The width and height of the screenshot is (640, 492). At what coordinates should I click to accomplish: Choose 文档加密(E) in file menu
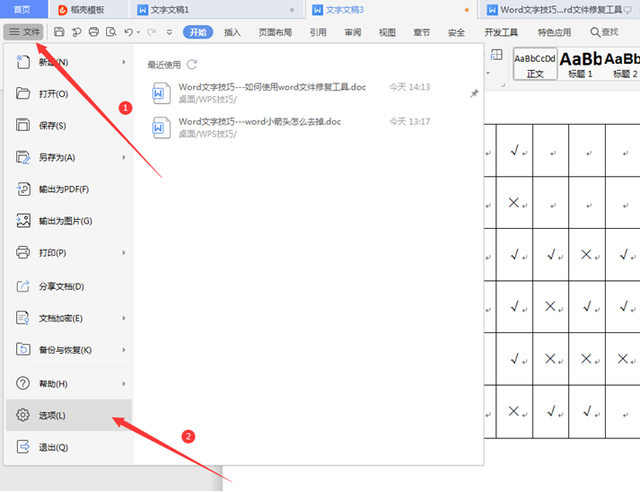(x=69, y=318)
